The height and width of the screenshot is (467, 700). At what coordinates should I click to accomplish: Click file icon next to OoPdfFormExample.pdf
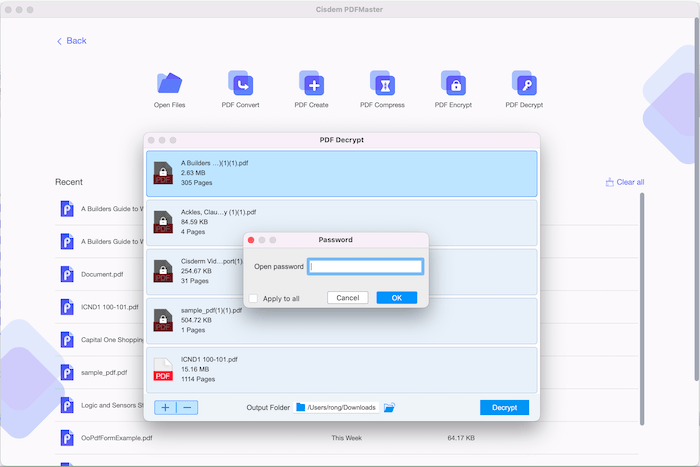(x=67, y=438)
